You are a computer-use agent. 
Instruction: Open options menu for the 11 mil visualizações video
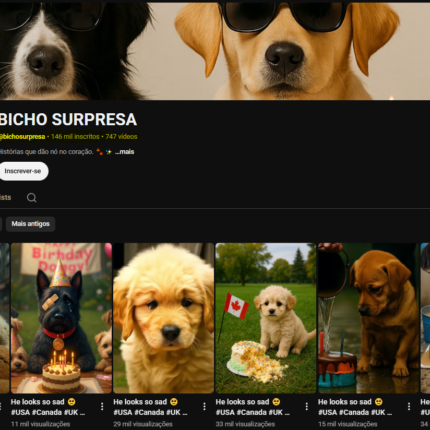point(102,406)
